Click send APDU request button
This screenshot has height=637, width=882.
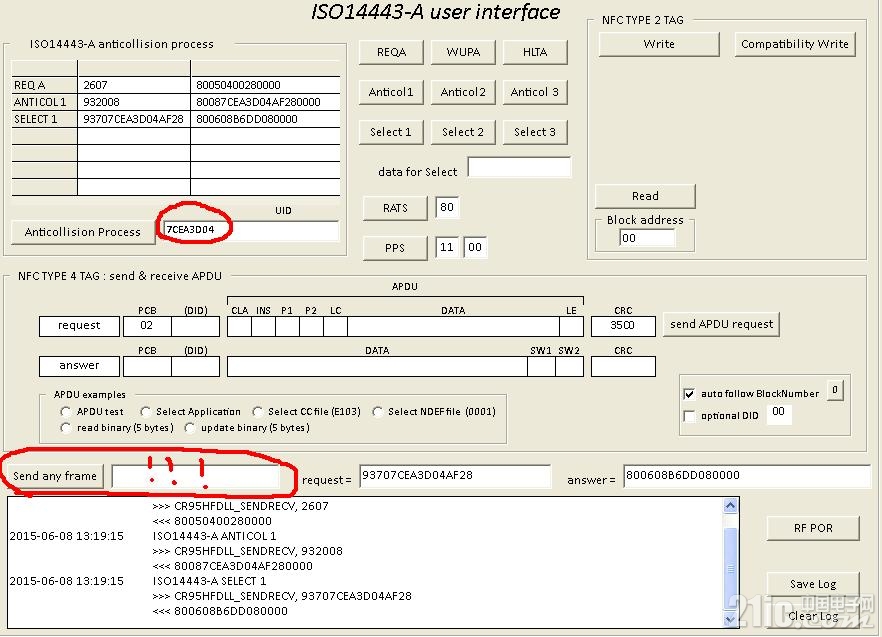click(721, 325)
